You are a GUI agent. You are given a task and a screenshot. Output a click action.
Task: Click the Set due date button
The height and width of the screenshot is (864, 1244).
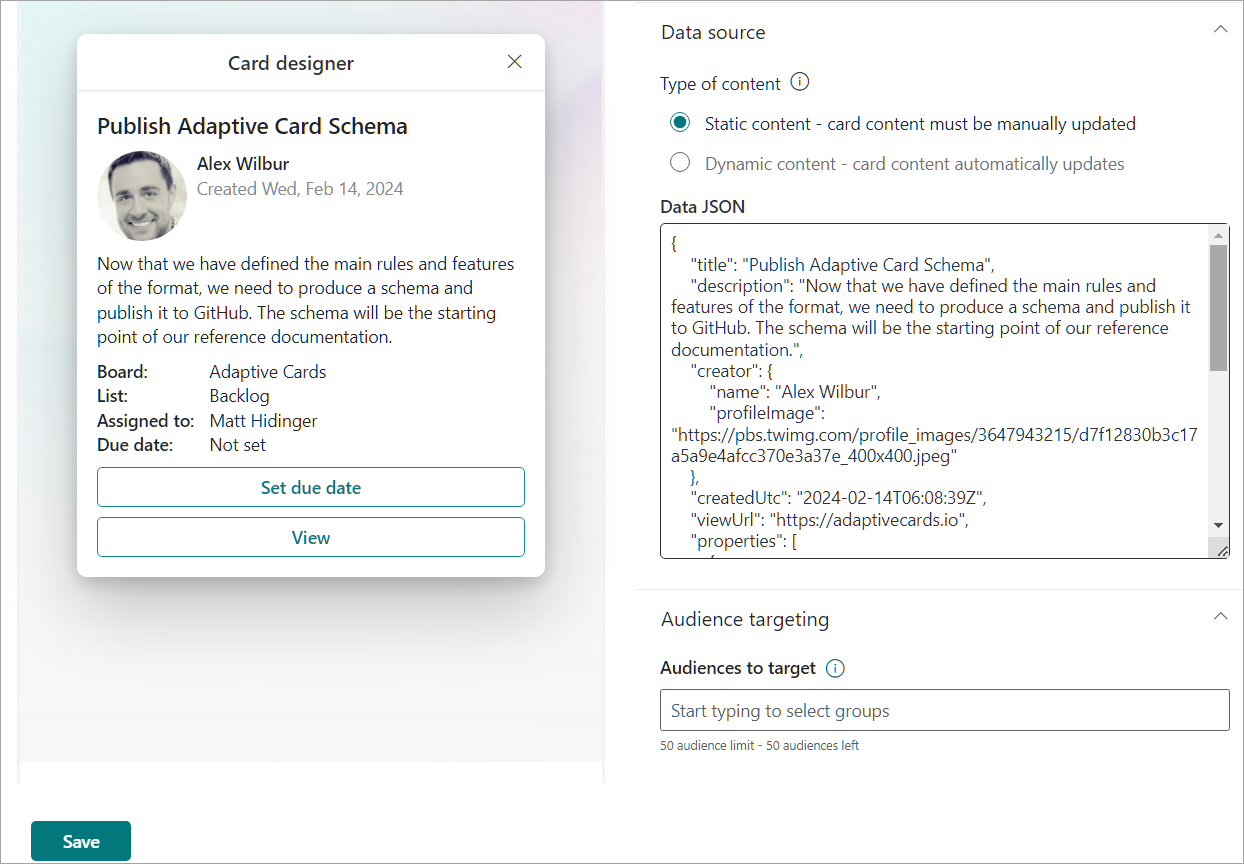click(311, 487)
